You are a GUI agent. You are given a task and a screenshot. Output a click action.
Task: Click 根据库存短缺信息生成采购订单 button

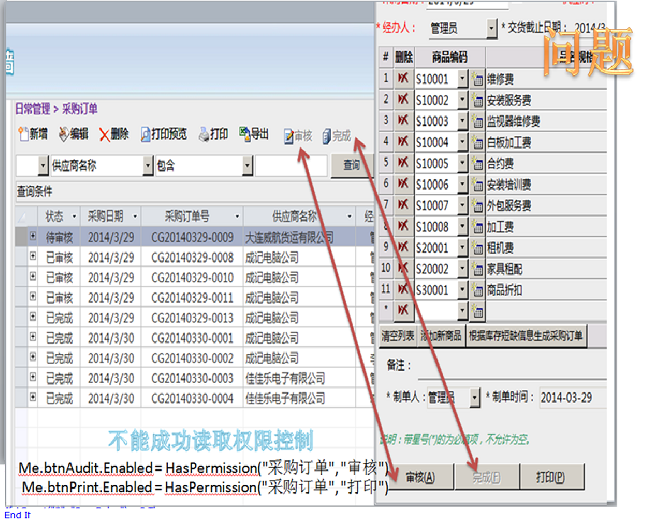click(x=526, y=336)
